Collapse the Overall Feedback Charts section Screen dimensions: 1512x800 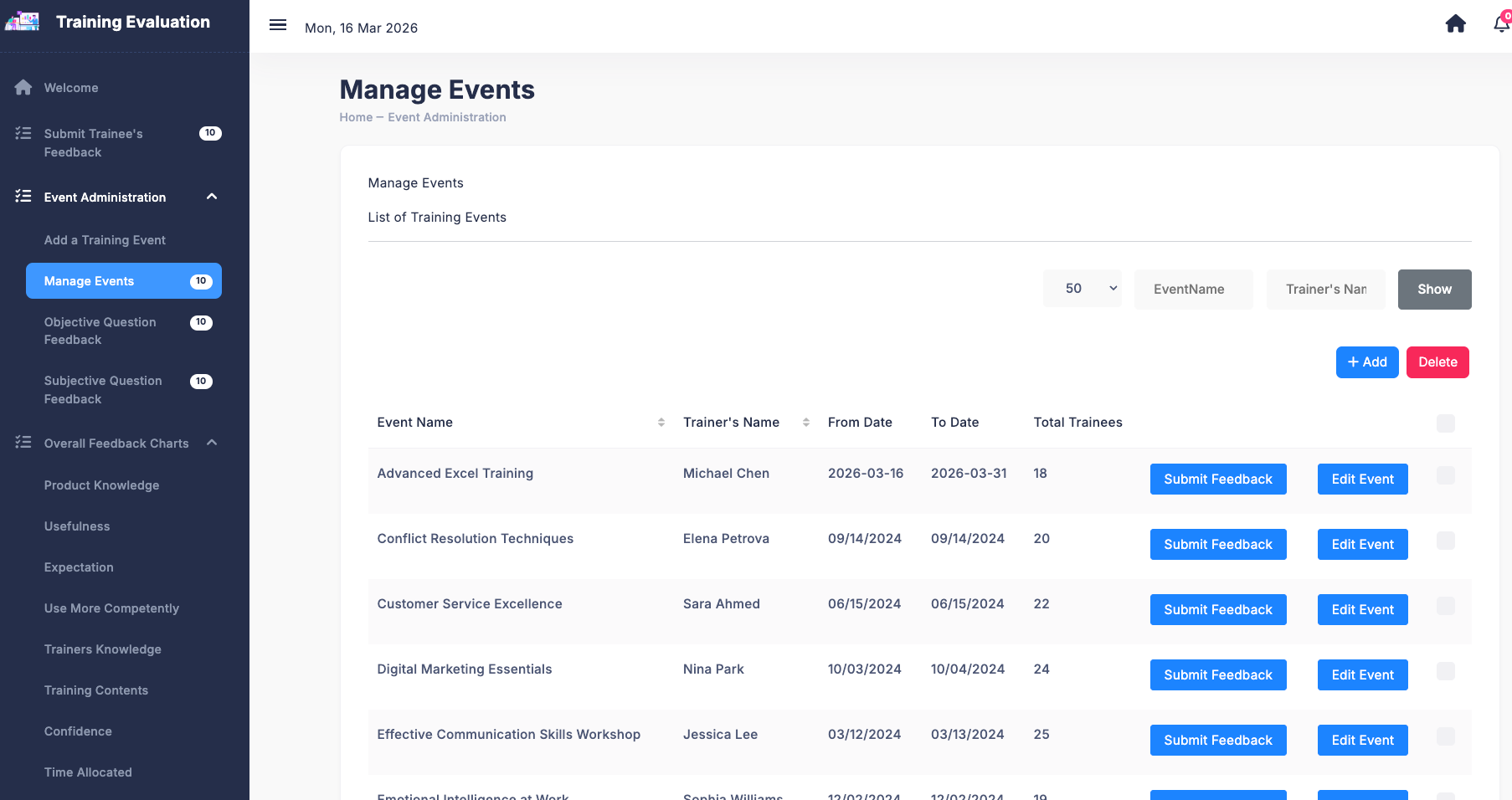click(x=212, y=443)
